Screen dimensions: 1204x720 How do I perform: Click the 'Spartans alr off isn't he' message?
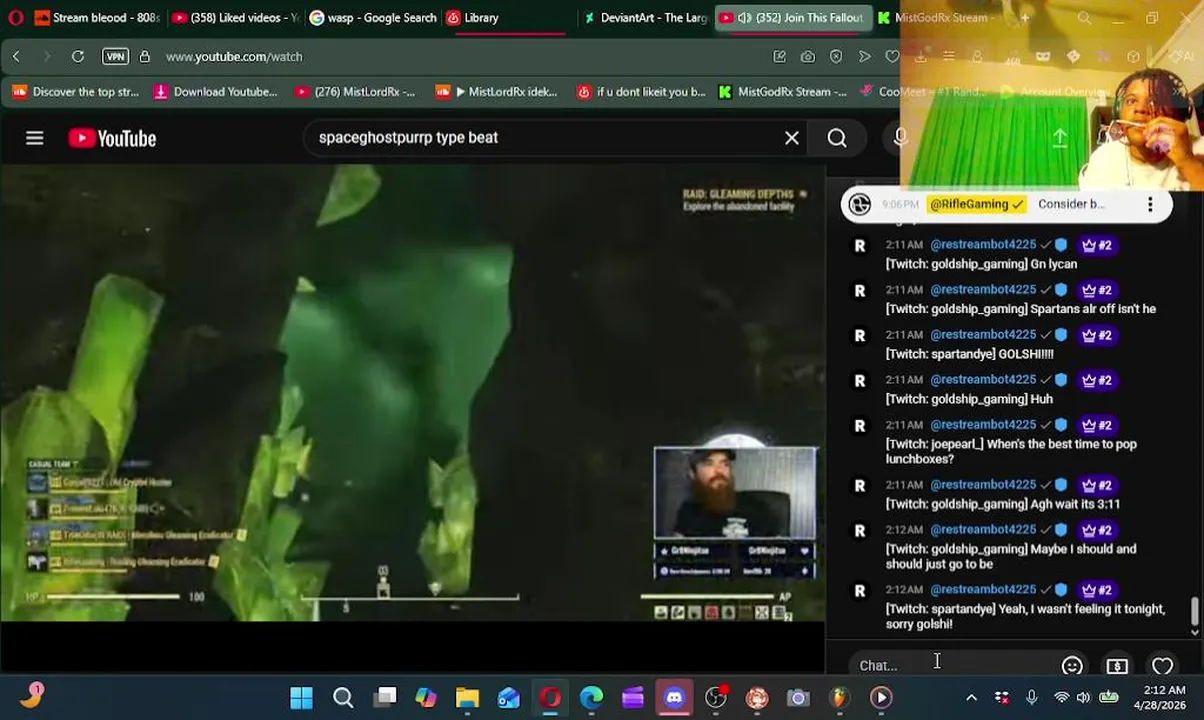click(x=1020, y=309)
